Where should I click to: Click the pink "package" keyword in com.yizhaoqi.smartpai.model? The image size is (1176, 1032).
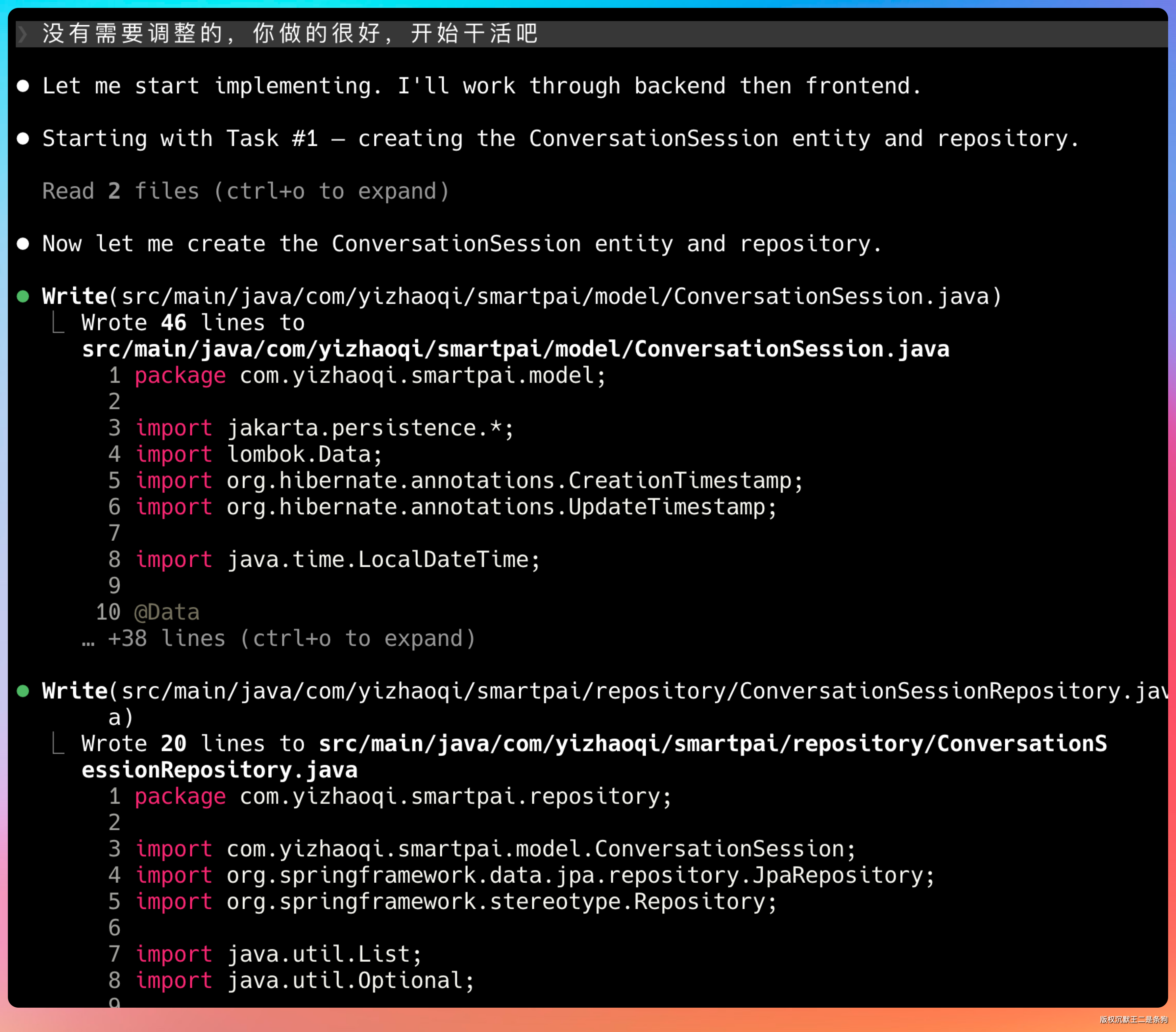coord(180,376)
